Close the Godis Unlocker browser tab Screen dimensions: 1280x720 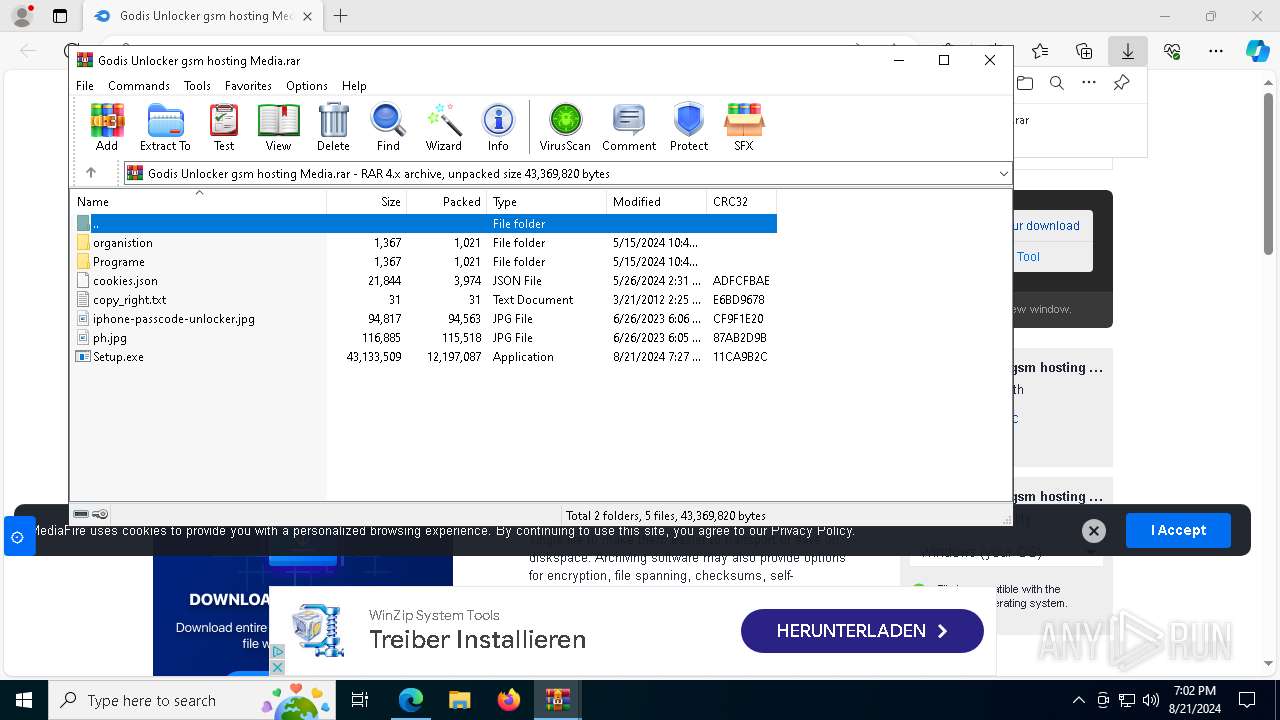click(307, 16)
